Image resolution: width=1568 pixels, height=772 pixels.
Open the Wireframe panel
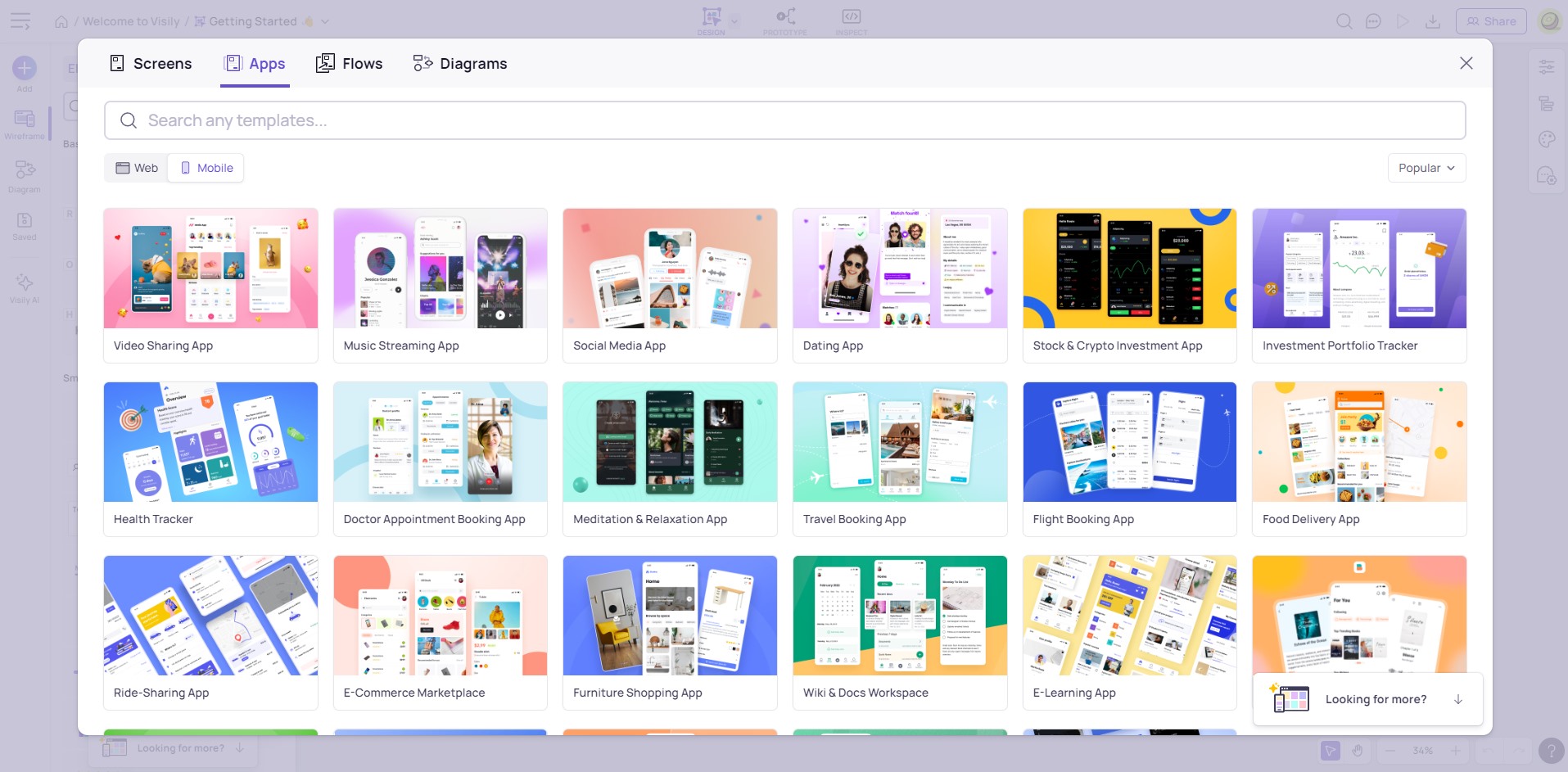(25, 125)
